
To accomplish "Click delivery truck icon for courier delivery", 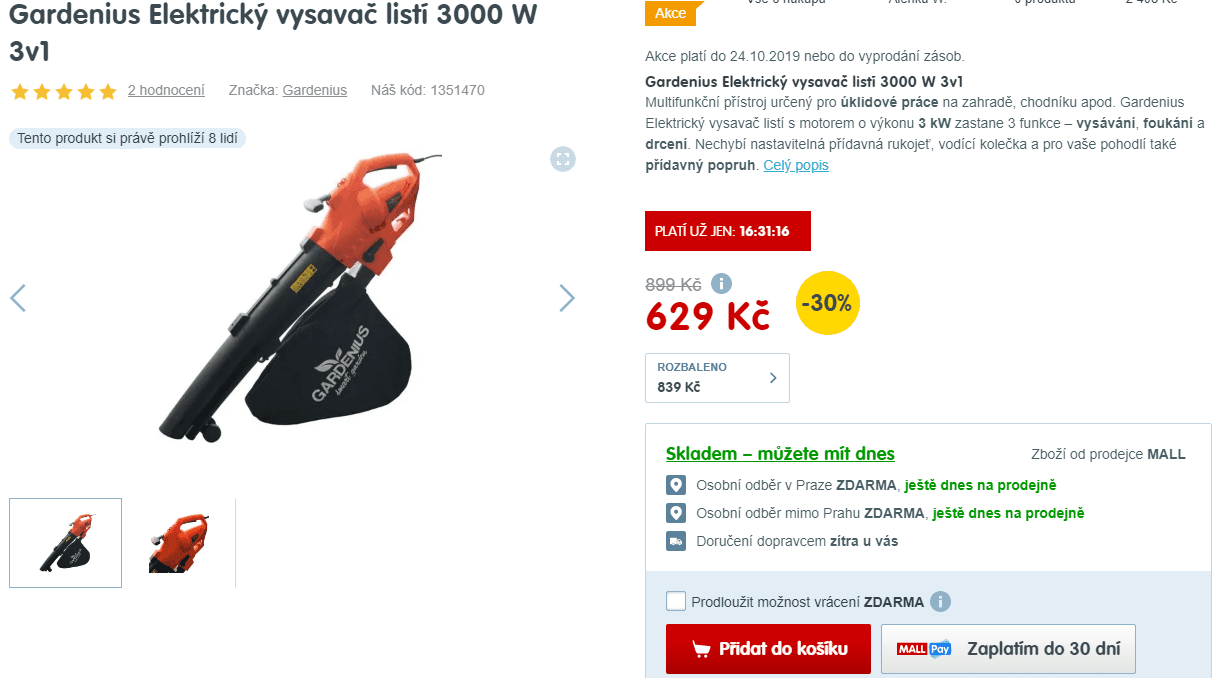I will coord(676,541).
